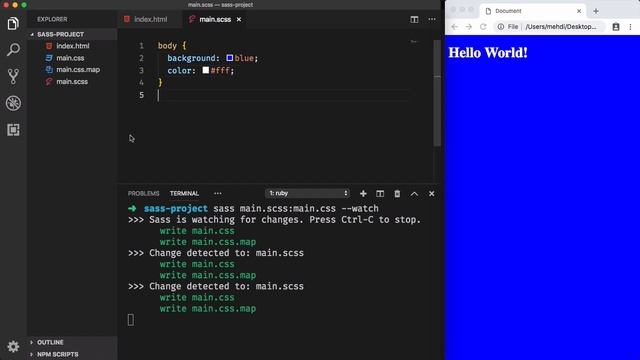Click the browser address bar file path
The width and height of the screenshot is (640, 360).
point(561,27)
